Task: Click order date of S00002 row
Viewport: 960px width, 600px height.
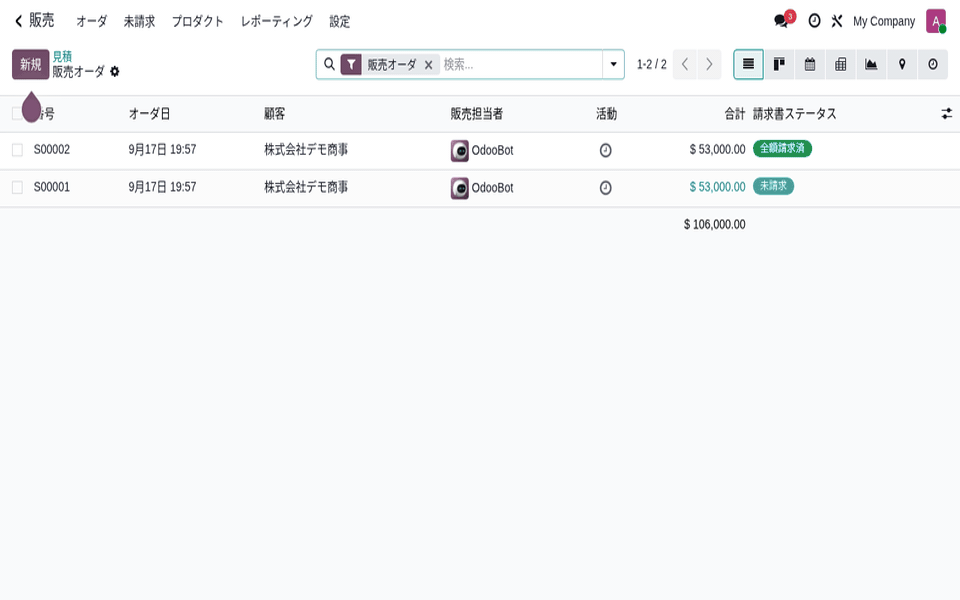Action: point(162,150)
